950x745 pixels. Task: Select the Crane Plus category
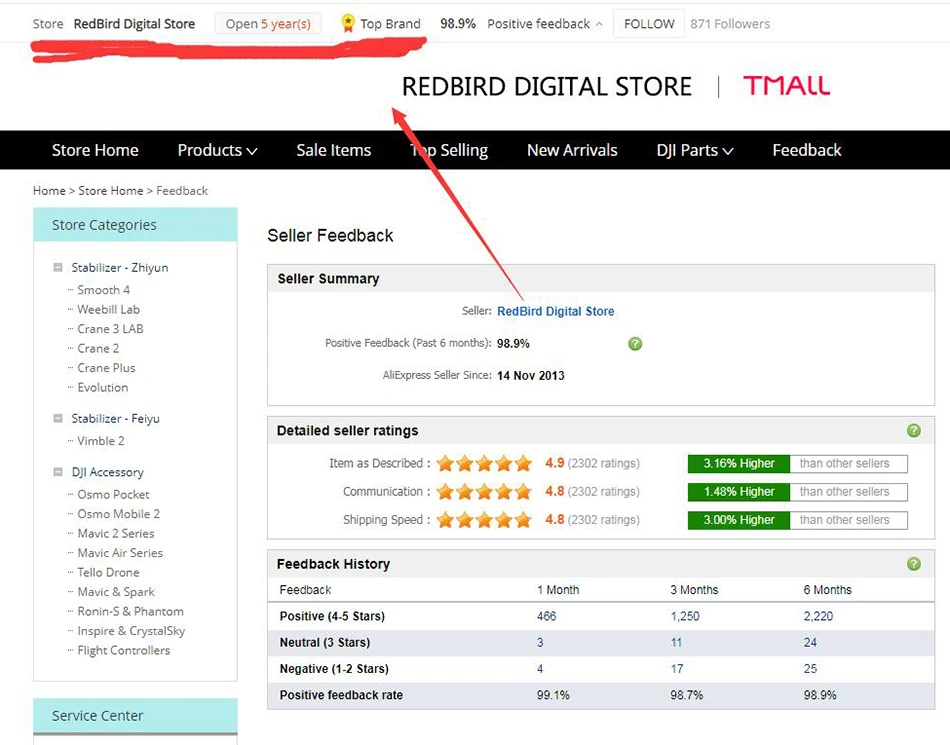click(106, 368)
